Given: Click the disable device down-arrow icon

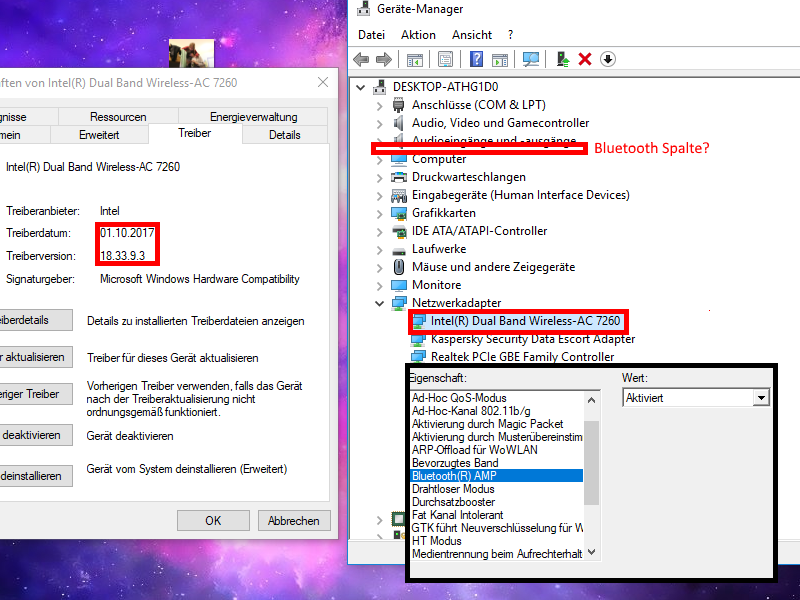Looking at the screenshot, I should [x=606, y=60].
